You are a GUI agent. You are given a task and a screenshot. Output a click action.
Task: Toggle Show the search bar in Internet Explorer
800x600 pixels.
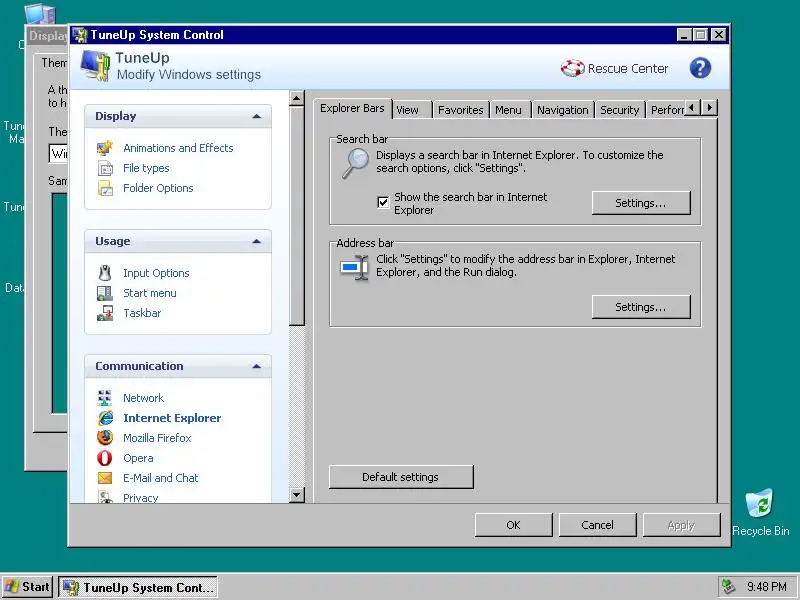click(383, 203)
